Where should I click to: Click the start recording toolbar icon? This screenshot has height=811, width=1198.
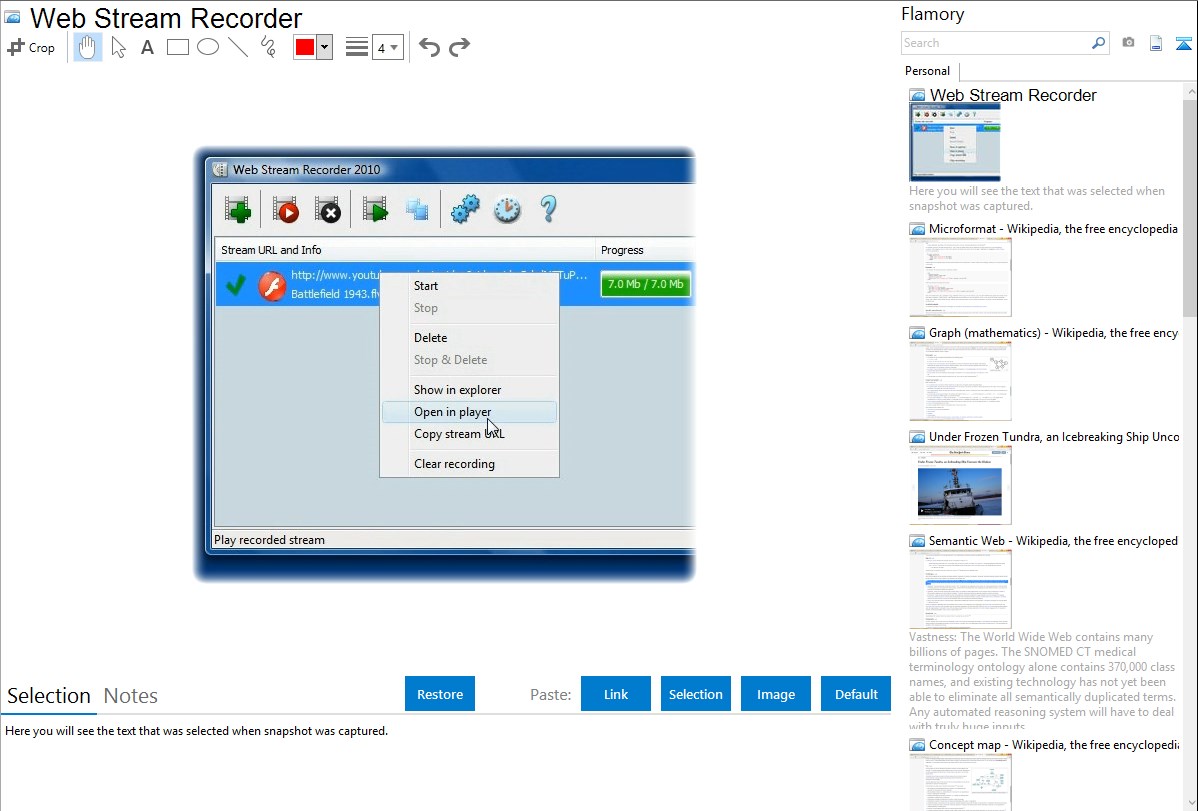[286, 209]
